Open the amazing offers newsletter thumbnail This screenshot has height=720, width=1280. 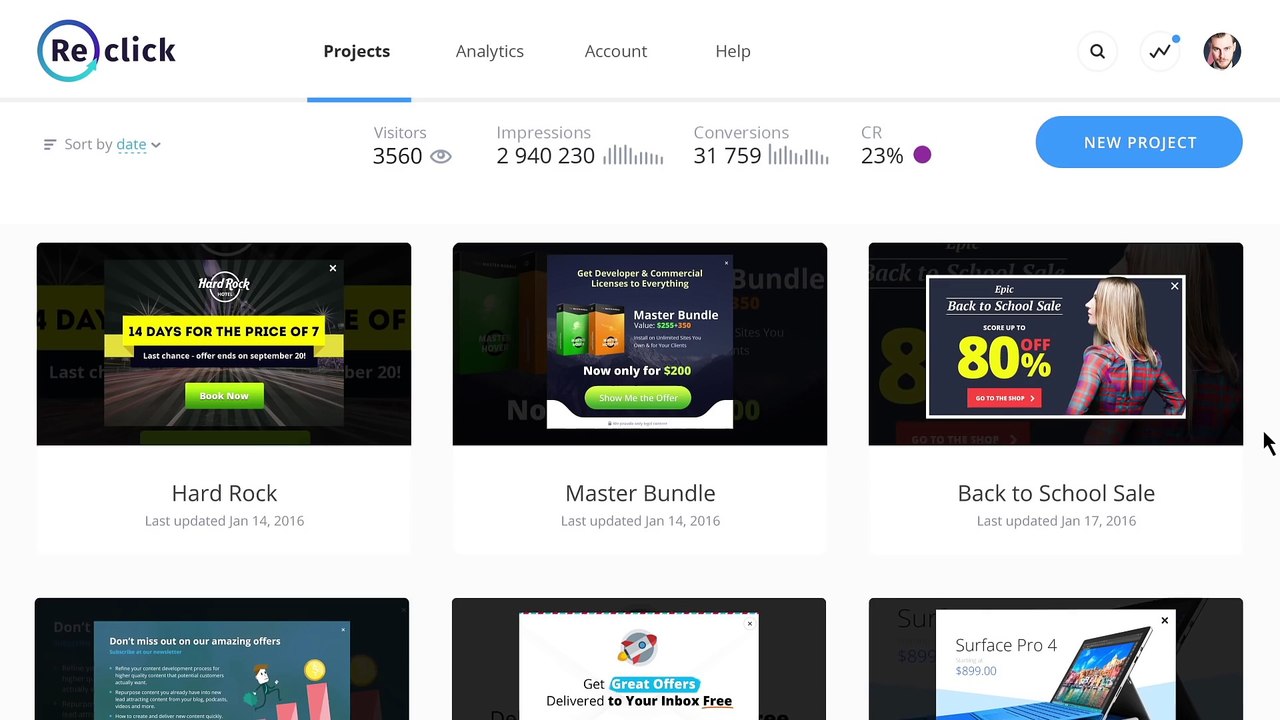[x=222, y=659]
